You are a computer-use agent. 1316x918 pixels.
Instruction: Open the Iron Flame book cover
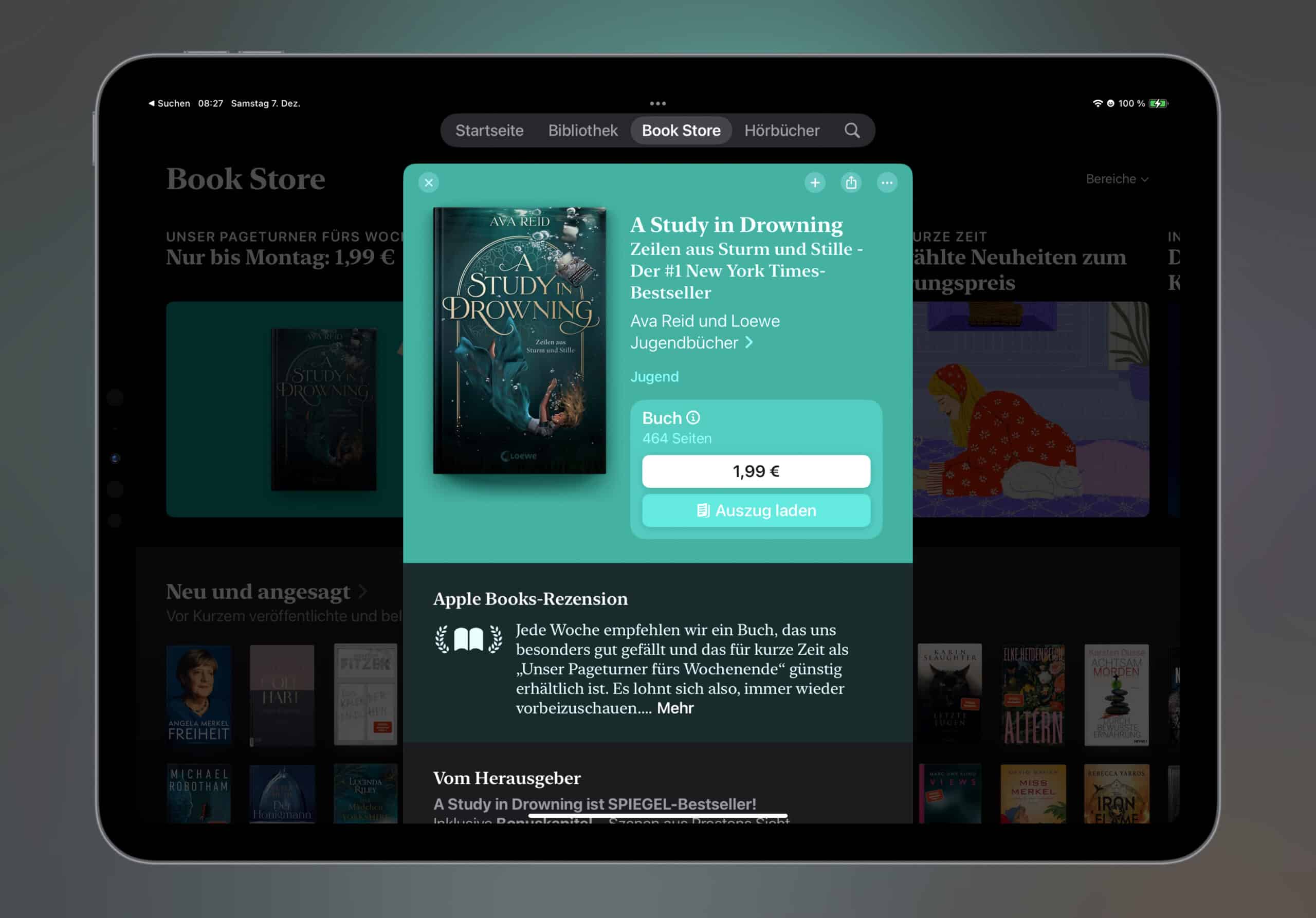click(x=1117, y=794)
